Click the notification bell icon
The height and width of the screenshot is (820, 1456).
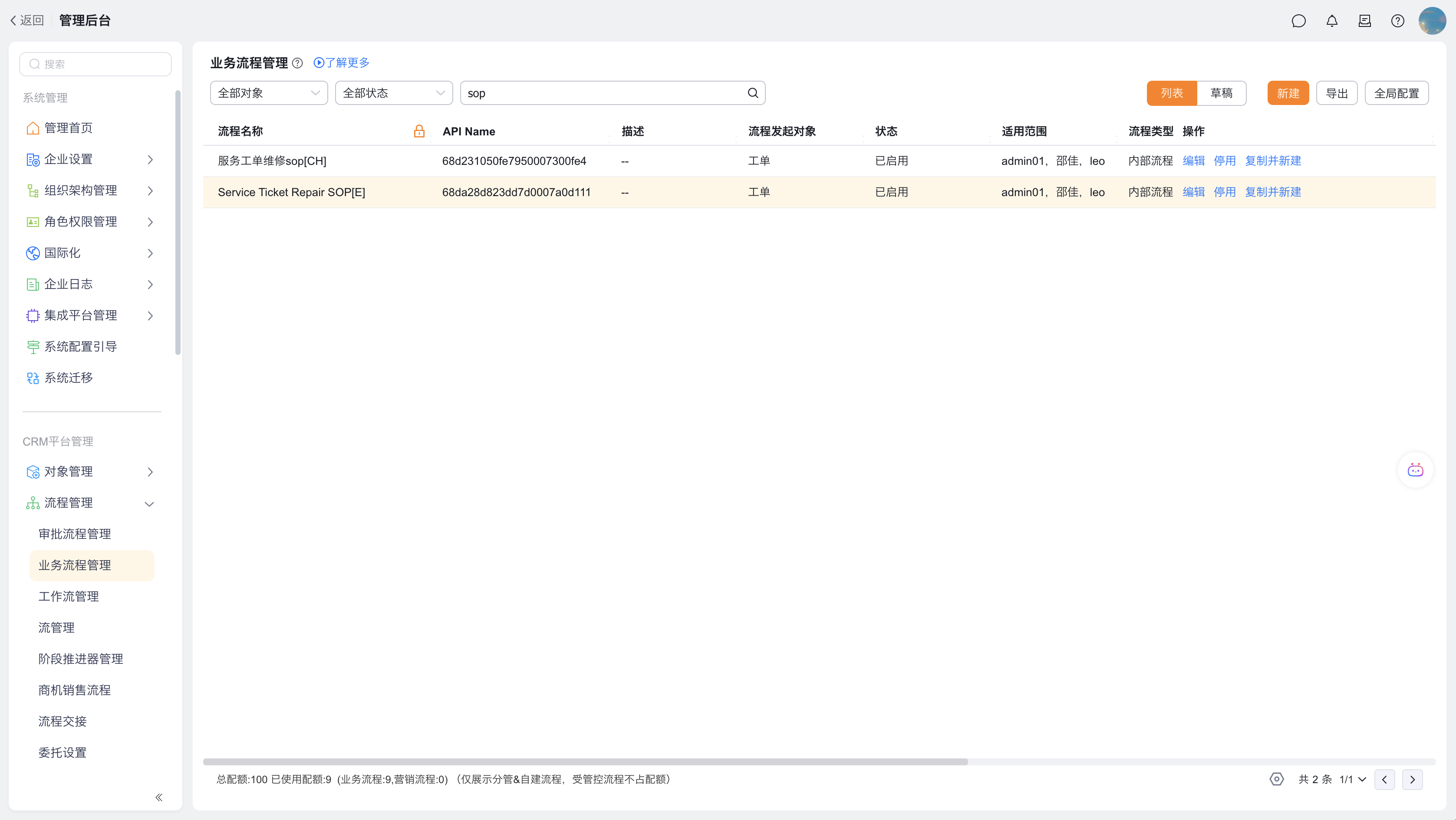[x=1332, y=21]
